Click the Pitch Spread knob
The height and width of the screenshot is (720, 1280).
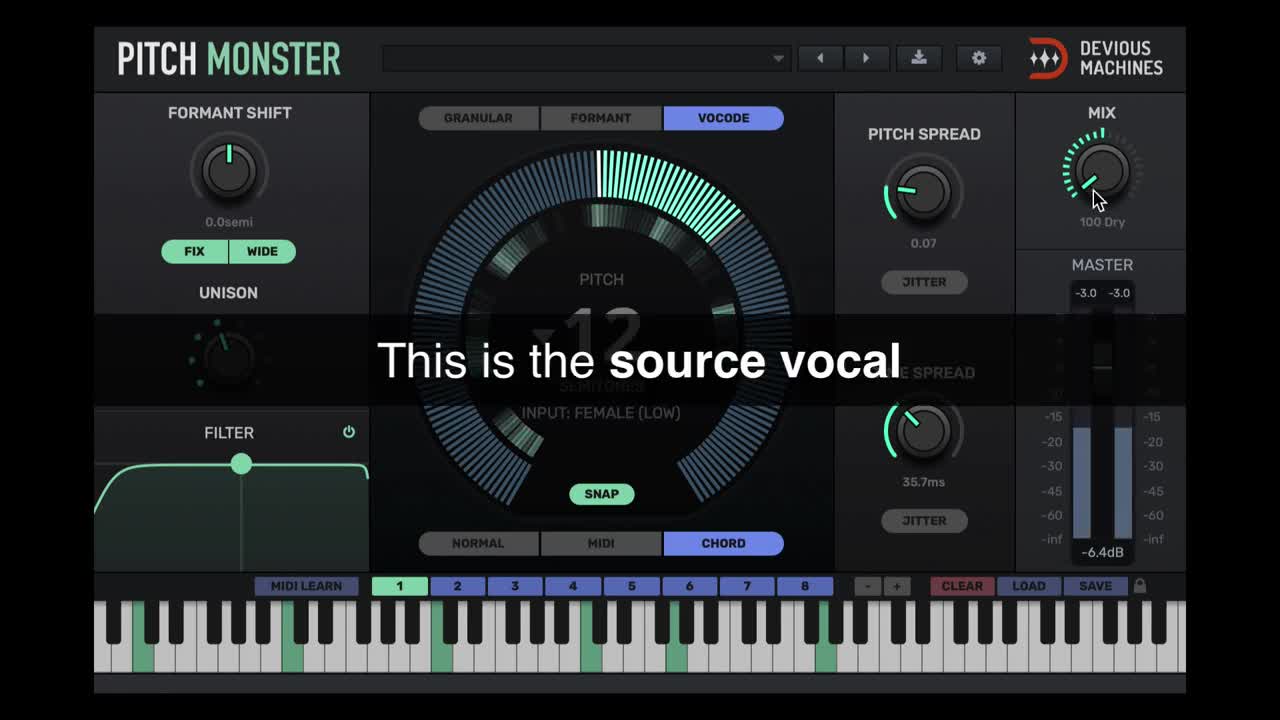point(923,190)
